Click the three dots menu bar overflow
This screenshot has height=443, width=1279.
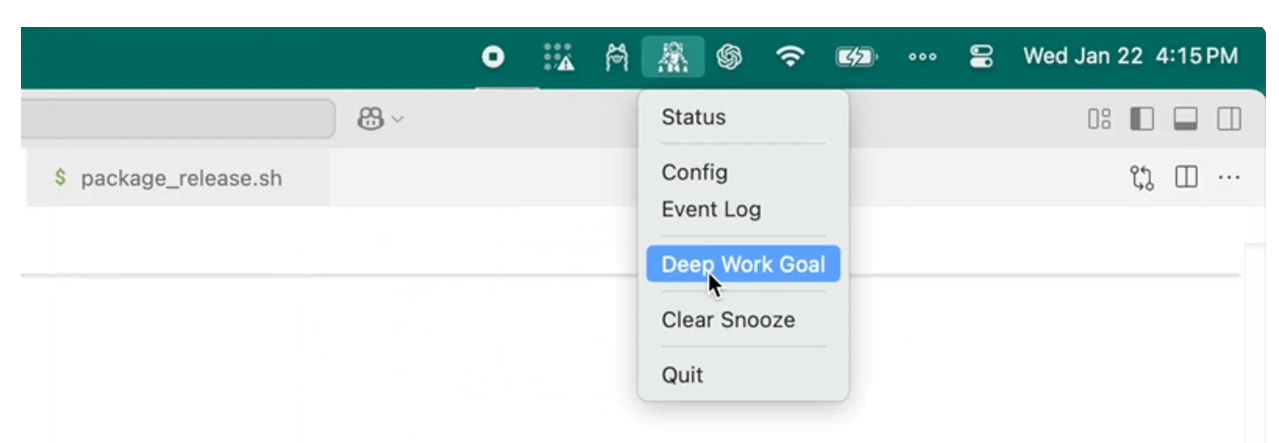(922, 58)
